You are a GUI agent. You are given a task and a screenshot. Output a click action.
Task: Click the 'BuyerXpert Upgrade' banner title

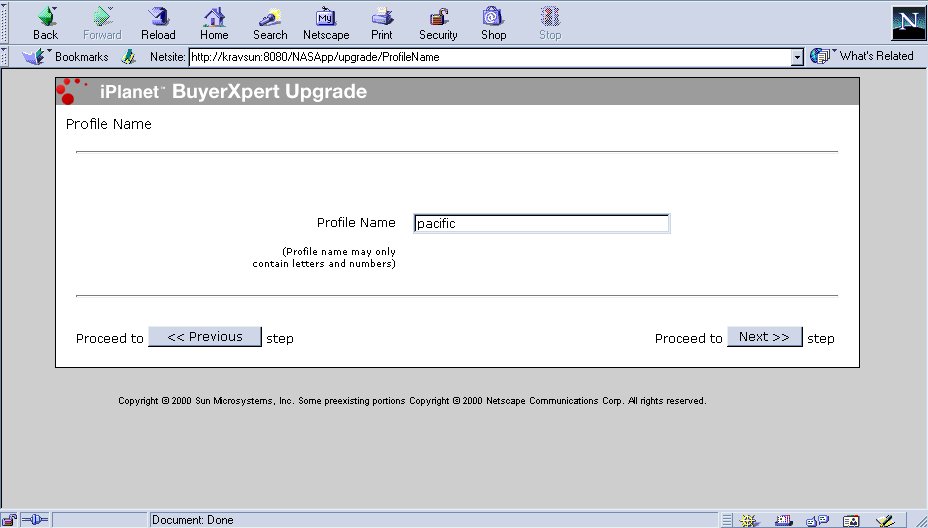click(x=269, y=92)
